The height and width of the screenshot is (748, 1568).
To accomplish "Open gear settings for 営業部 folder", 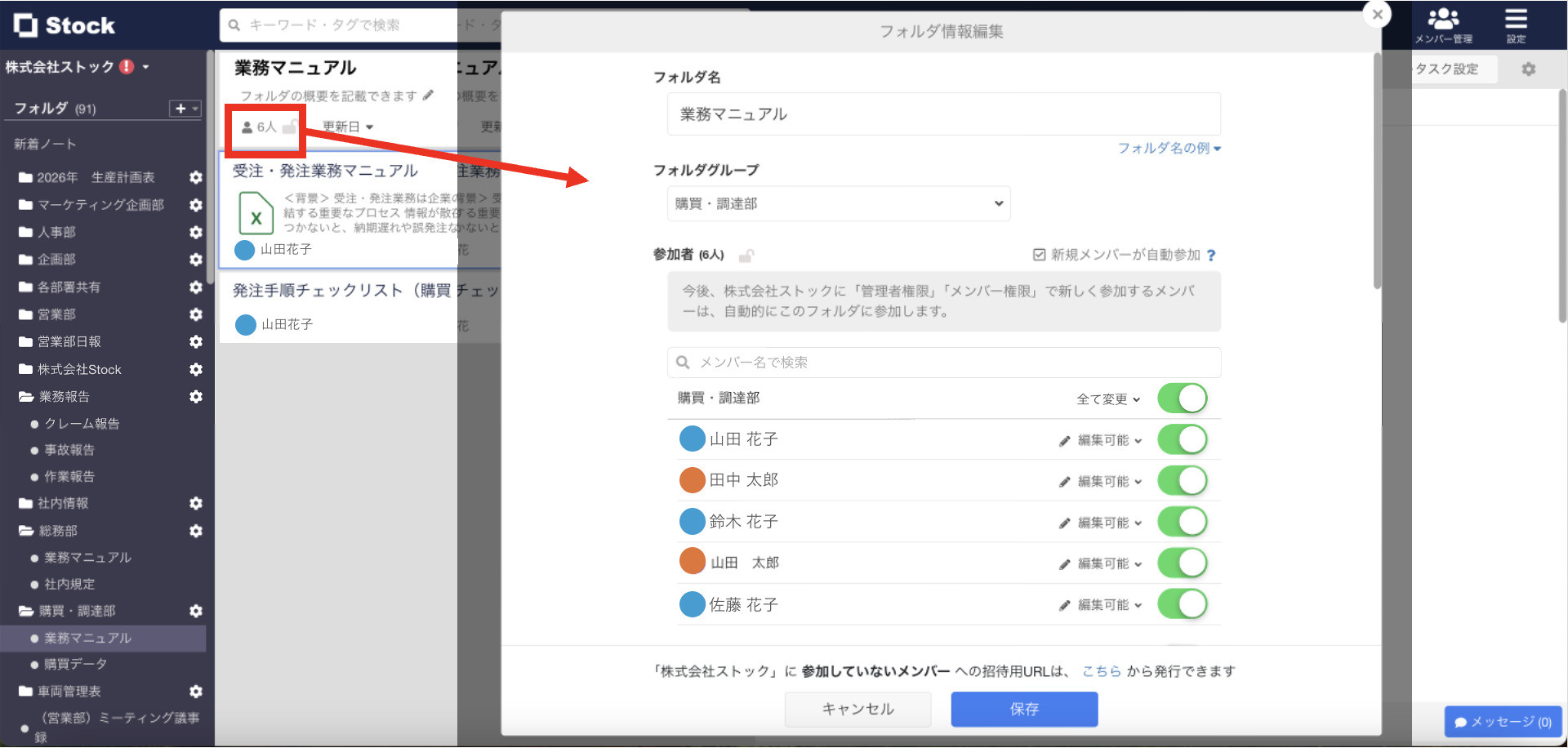I will click(x=196, y=314).
